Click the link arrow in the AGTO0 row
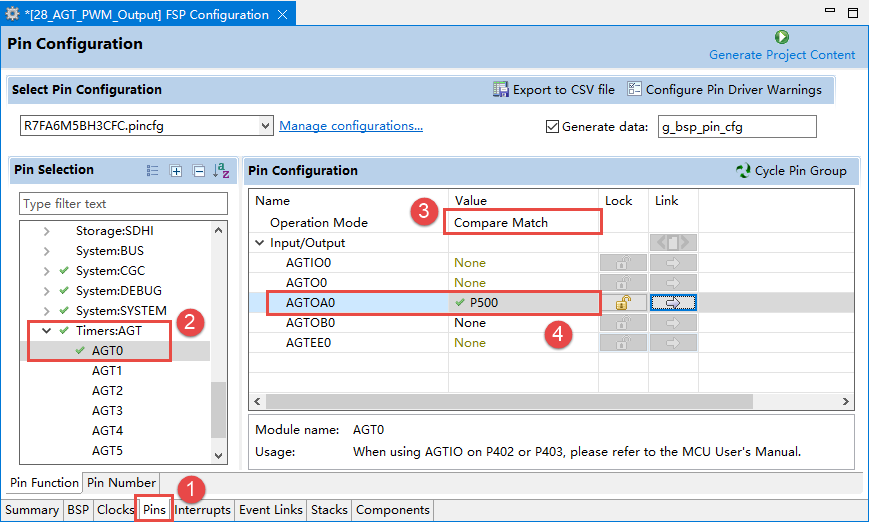 pyautogui.click(x=673, y=283)
